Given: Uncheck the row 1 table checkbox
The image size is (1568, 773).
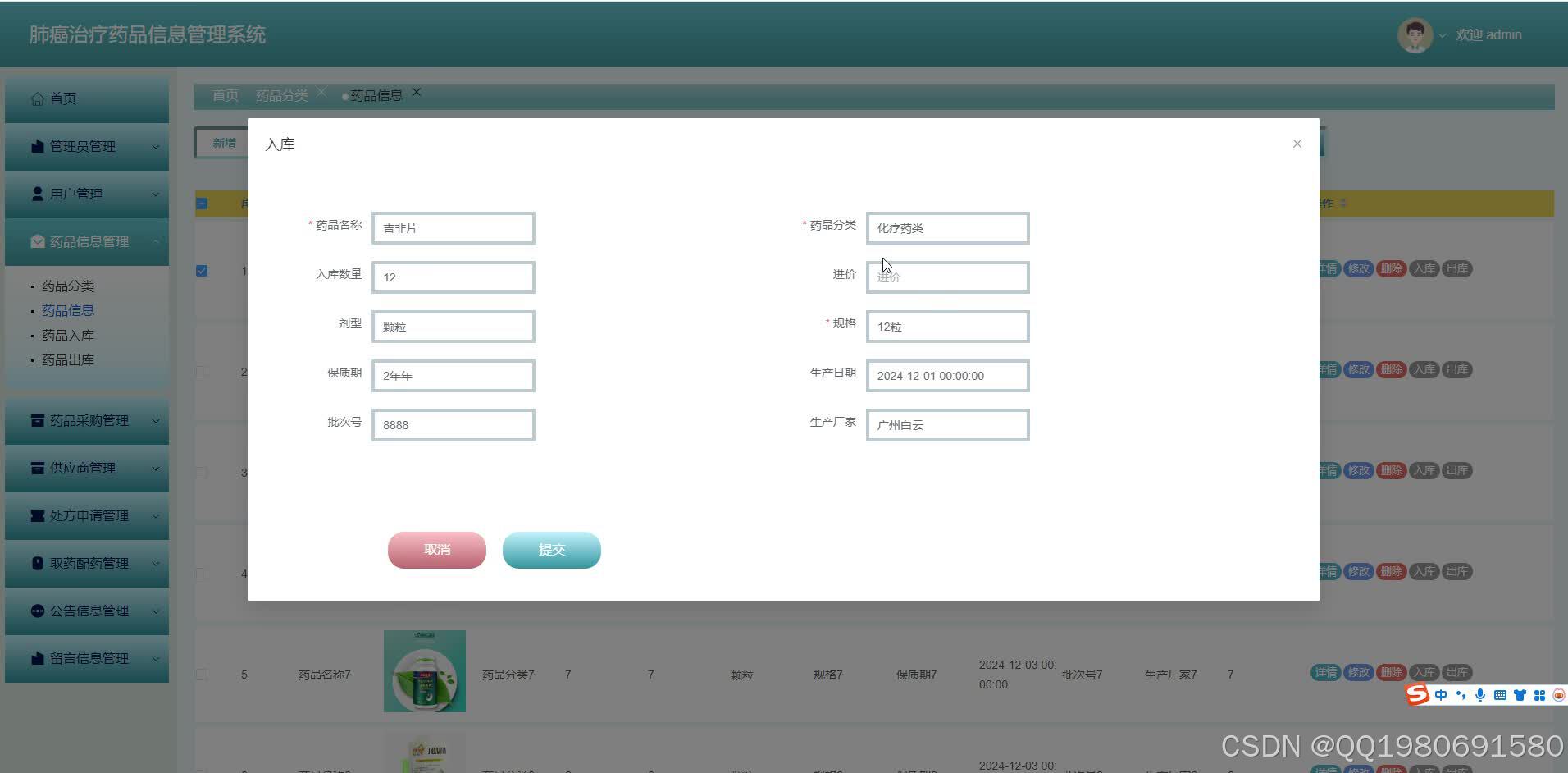Looking at the screenshot, I should coord(202,271).
